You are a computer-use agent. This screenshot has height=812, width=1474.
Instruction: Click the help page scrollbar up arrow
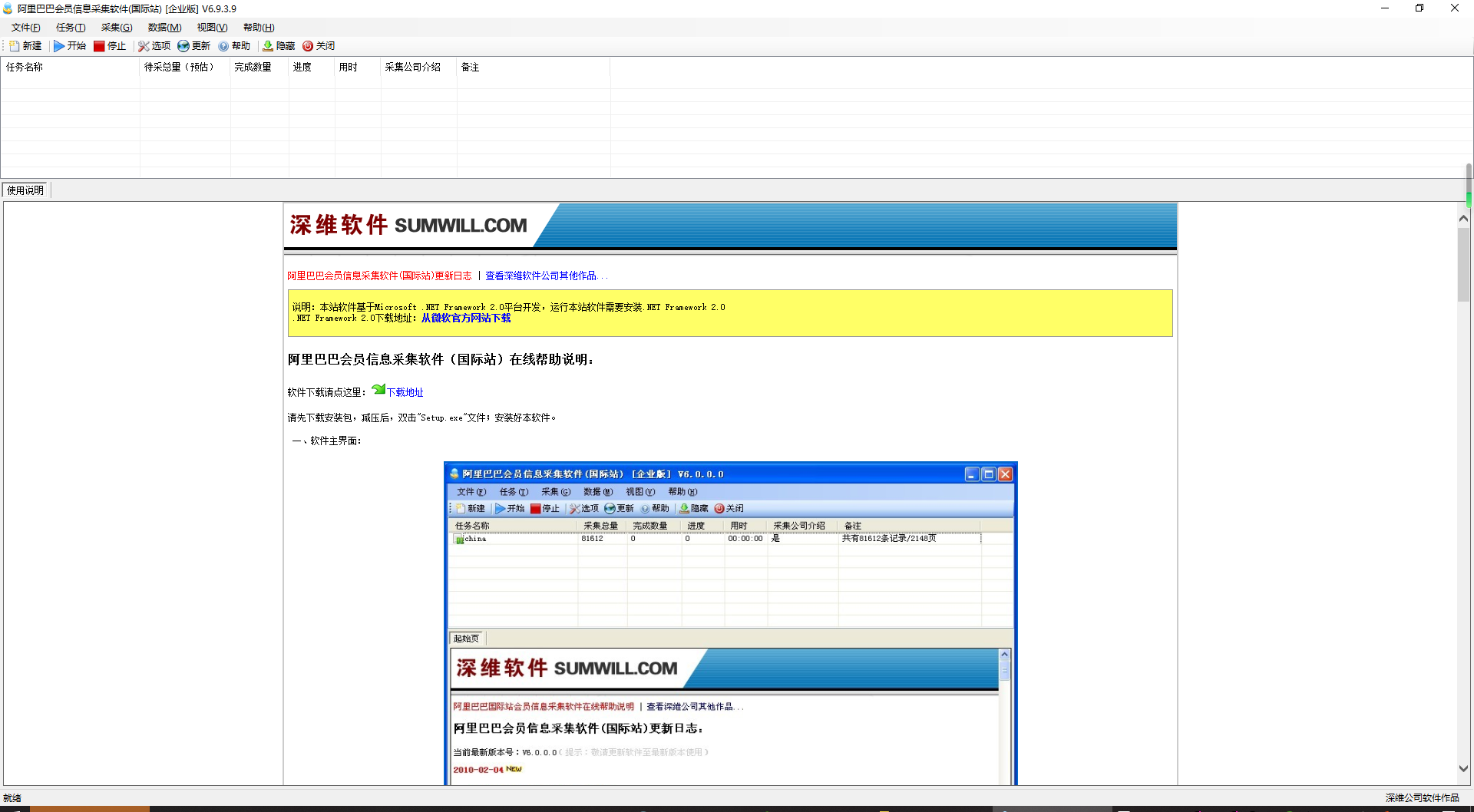1463,219
